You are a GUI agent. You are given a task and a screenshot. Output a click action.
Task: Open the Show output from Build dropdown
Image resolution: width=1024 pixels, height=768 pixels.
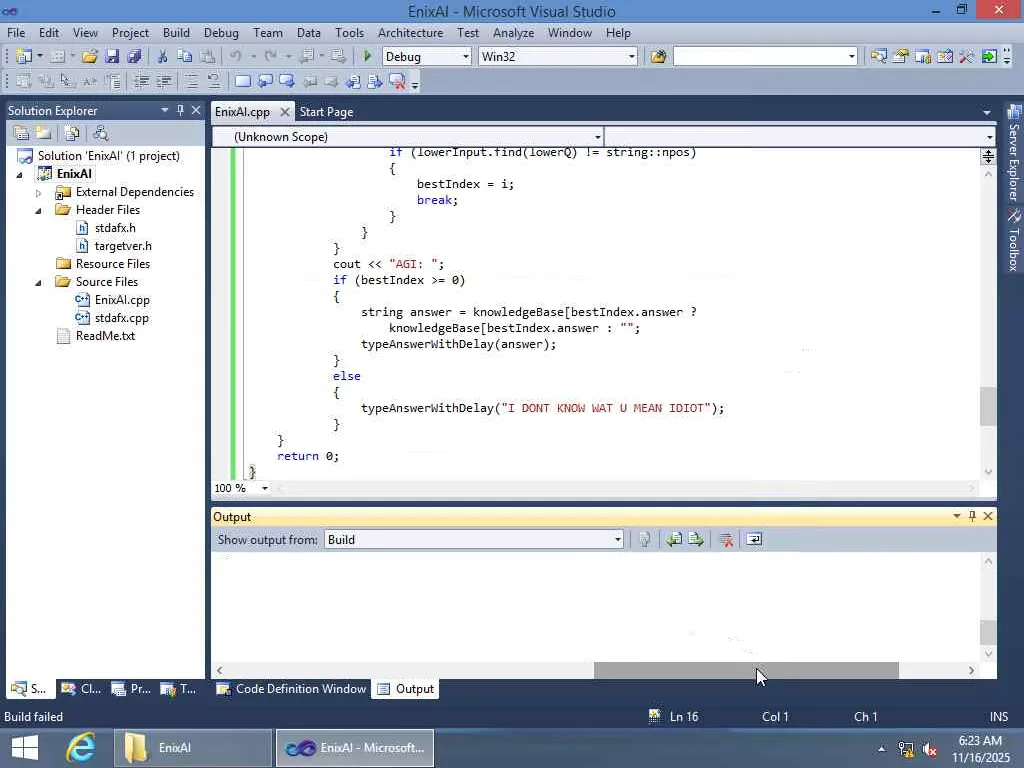coord(617,539)
